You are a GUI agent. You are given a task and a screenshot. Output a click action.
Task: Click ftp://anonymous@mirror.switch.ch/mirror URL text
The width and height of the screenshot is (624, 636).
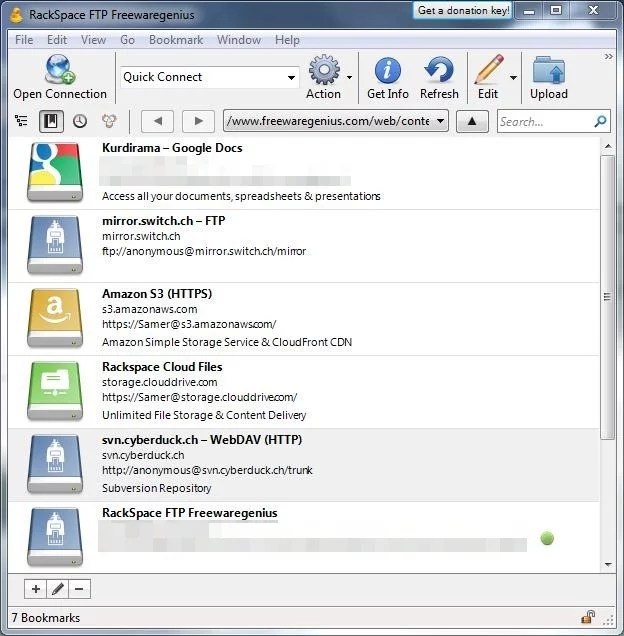[x=204, y=251]
